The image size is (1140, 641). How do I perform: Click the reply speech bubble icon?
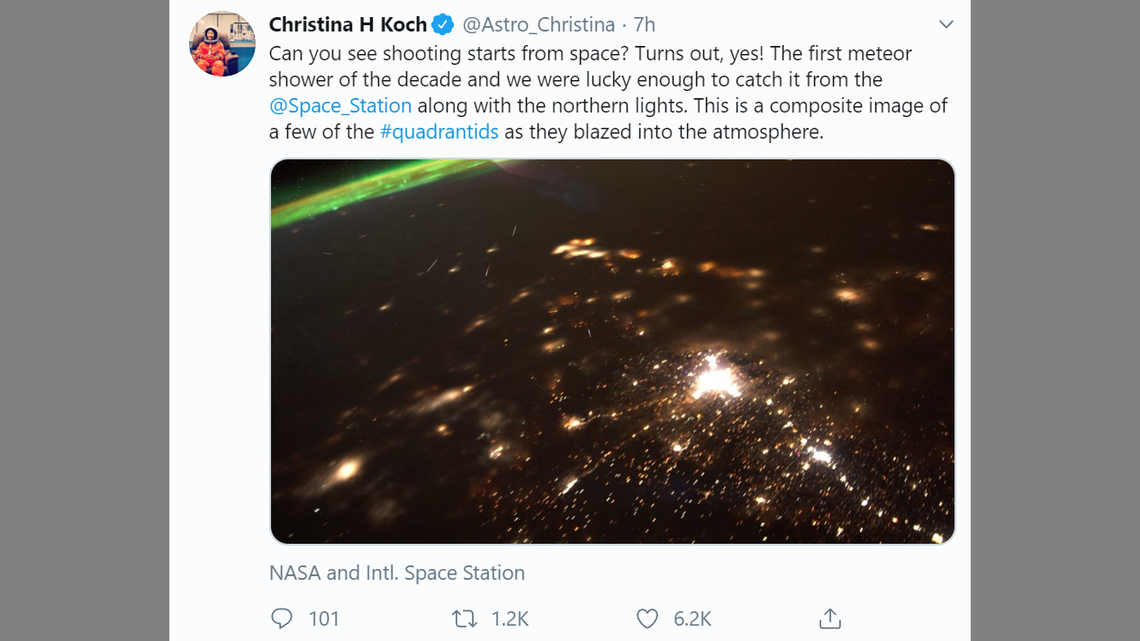(x=282, y=619)
